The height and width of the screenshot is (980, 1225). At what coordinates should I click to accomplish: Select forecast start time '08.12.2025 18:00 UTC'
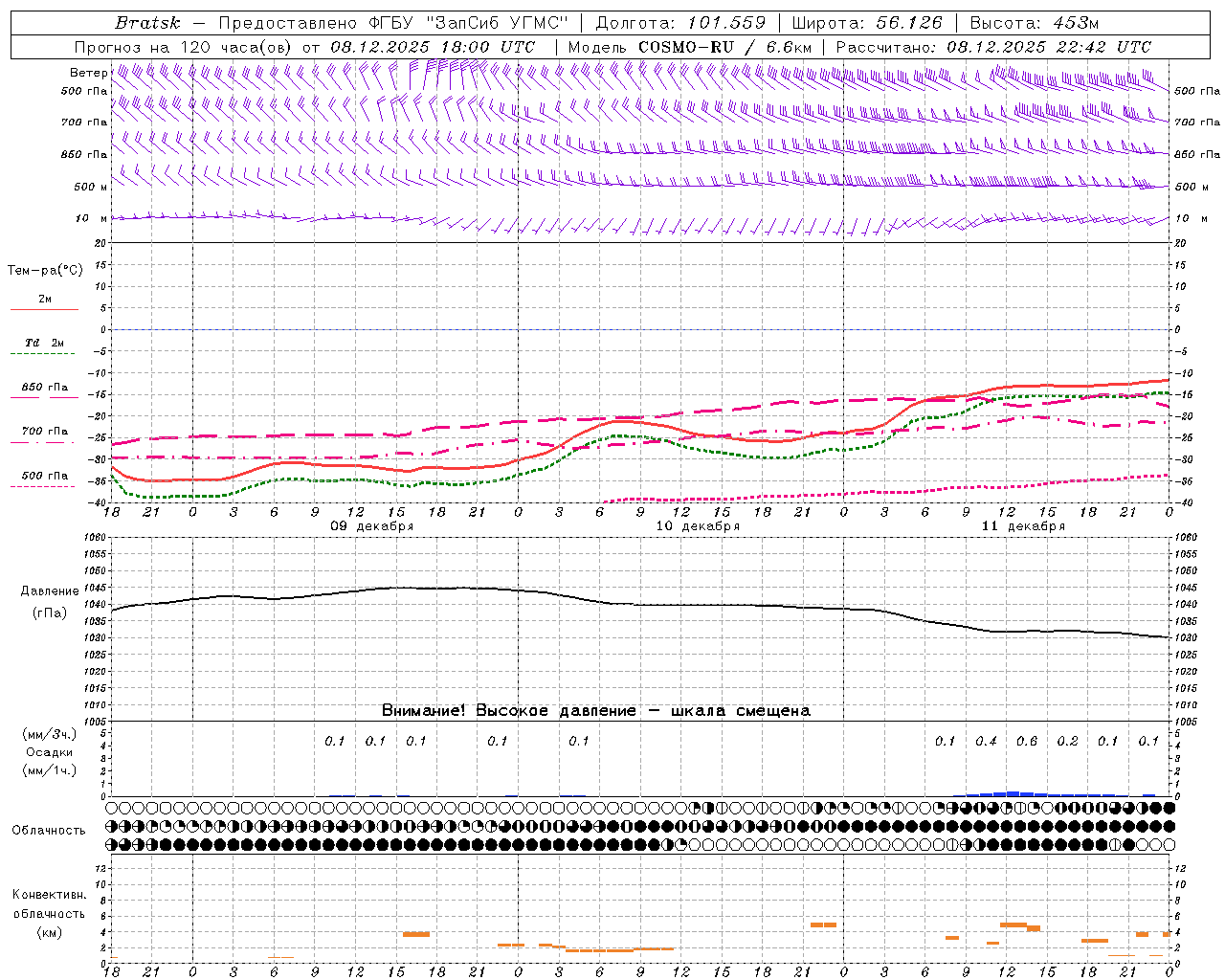tap(433, 47)
